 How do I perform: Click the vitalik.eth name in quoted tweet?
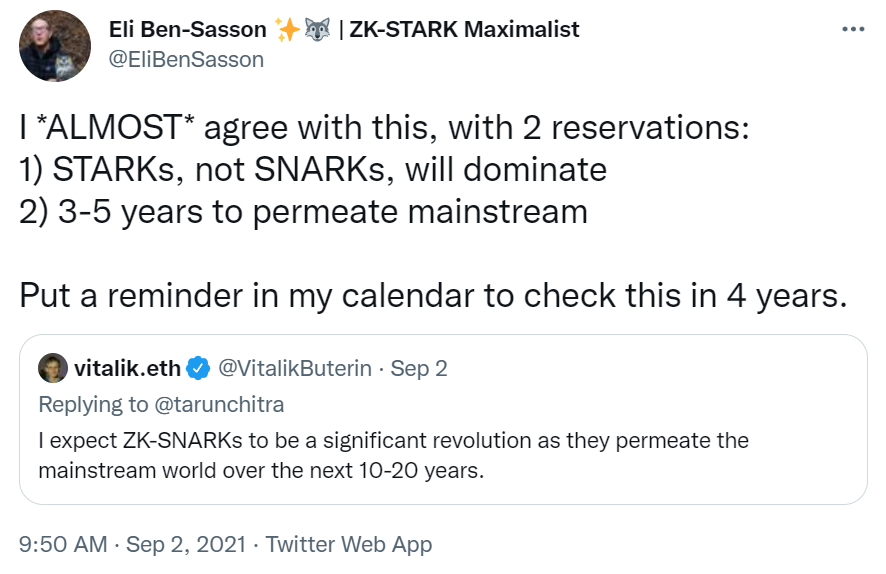pyautogui.click(x=128, y=369)
